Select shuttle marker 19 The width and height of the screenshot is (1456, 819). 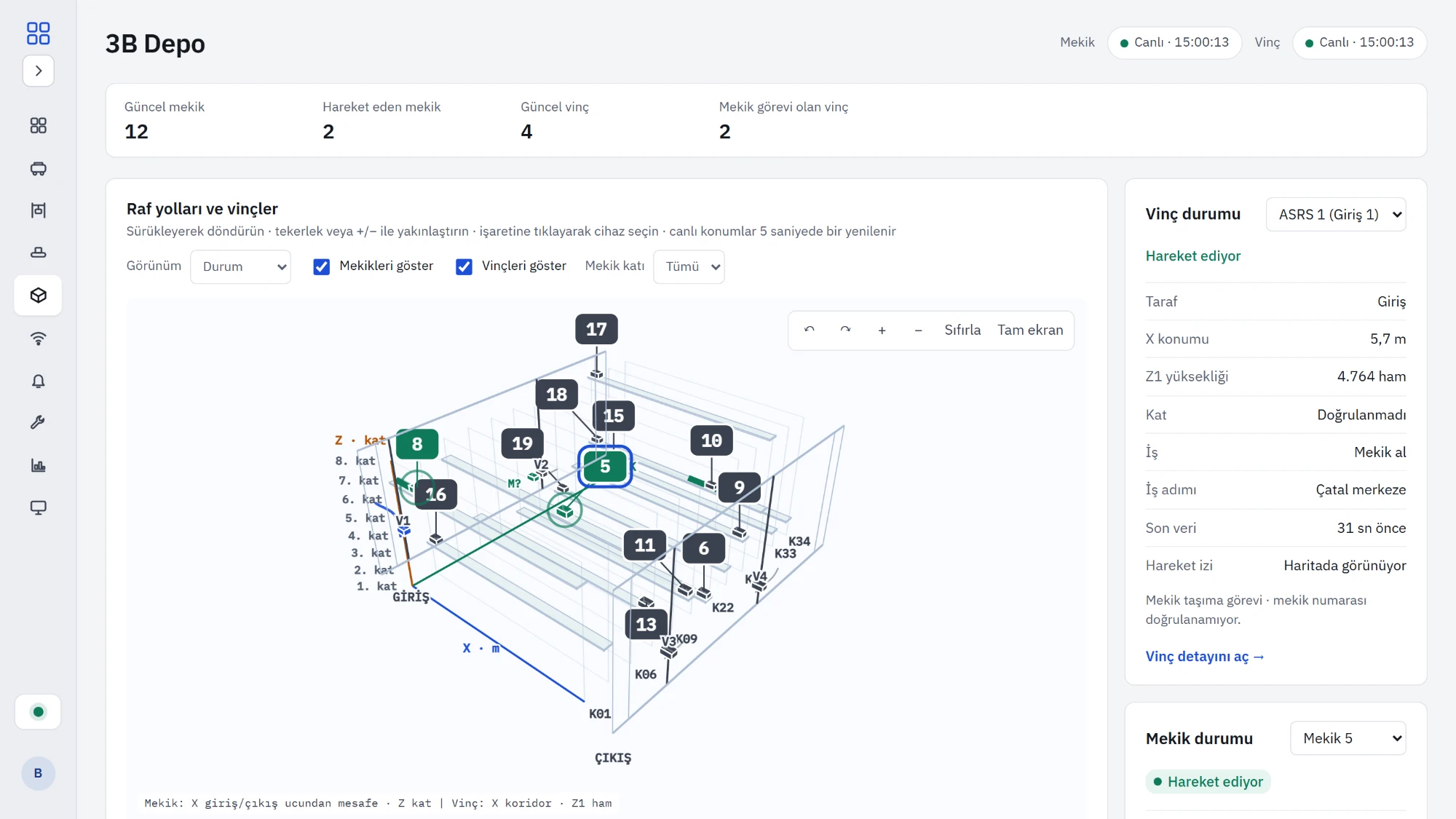522,443
